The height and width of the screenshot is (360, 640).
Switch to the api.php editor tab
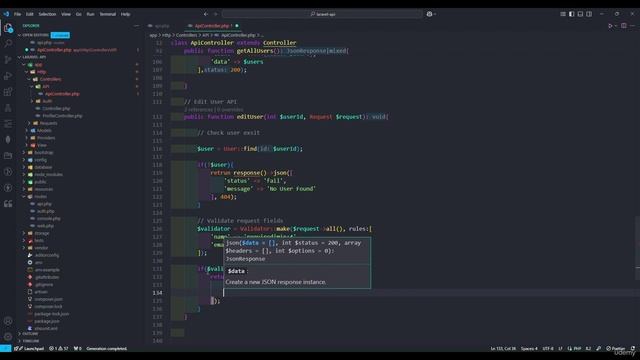(x=162, y=26)
